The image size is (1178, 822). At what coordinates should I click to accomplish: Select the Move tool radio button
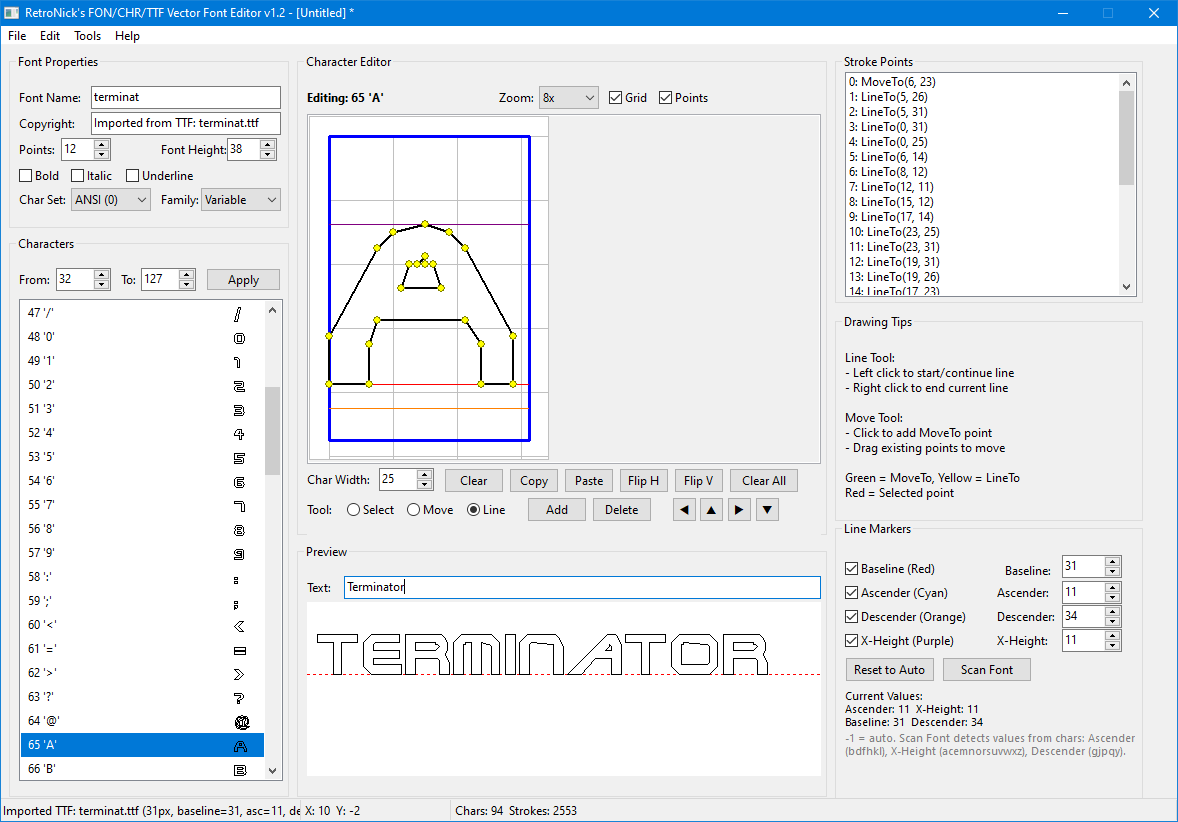pyautogui.click(x=413, y=509)
